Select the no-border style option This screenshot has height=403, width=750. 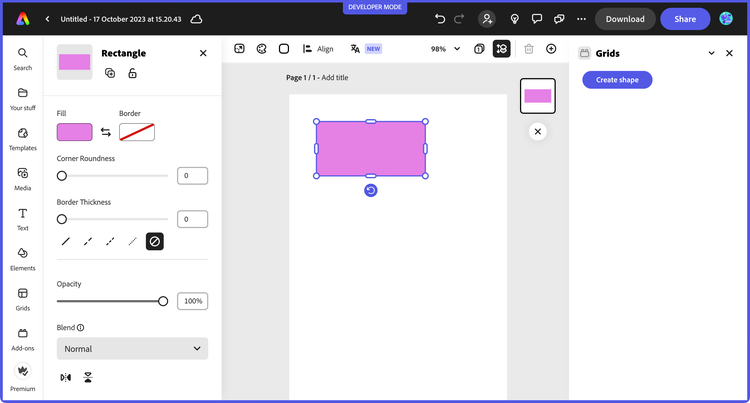pyautogui.click(x=155, y=241)
